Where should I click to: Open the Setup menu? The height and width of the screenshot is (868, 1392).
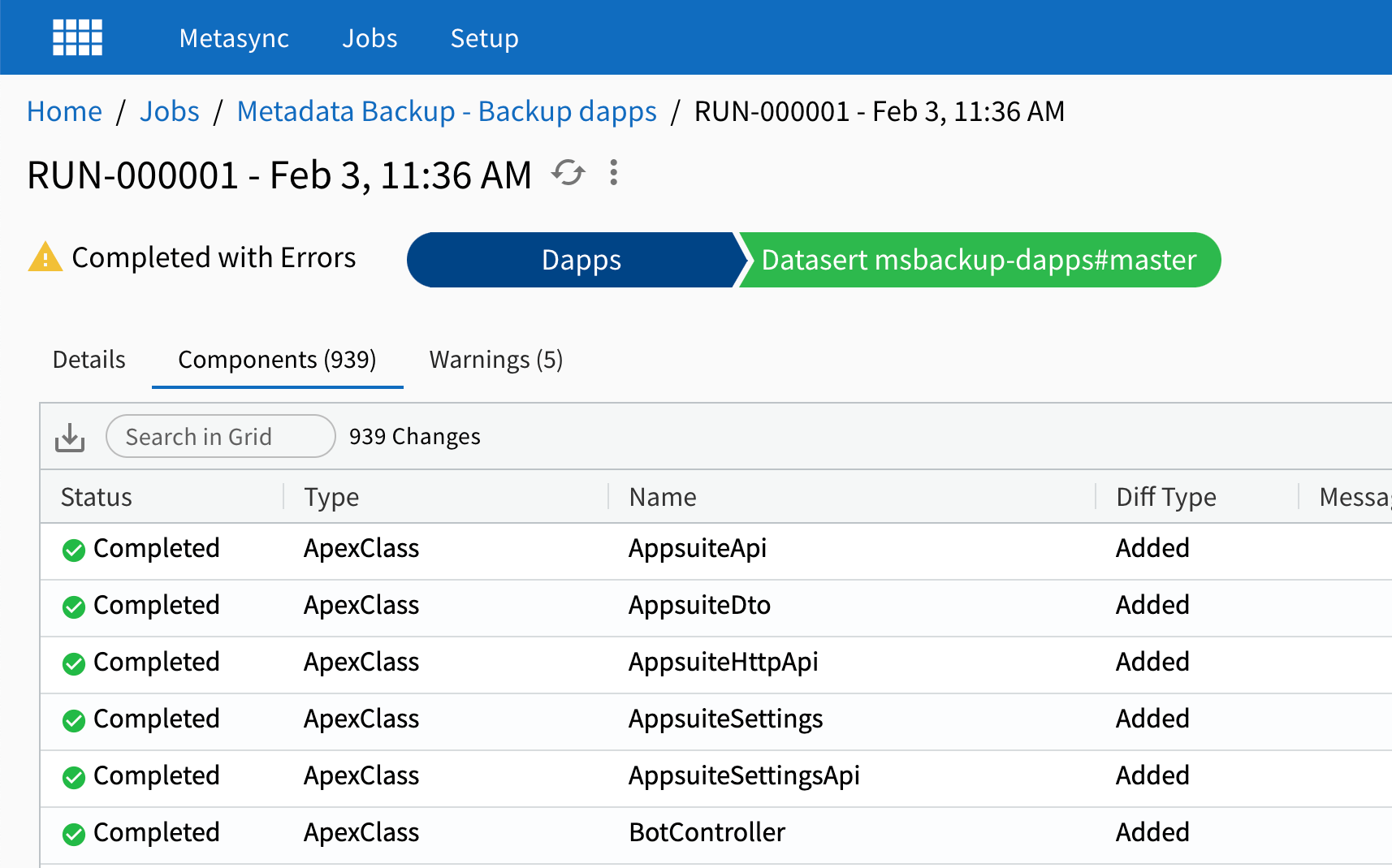pyautogui.click(x=485, y=38)
